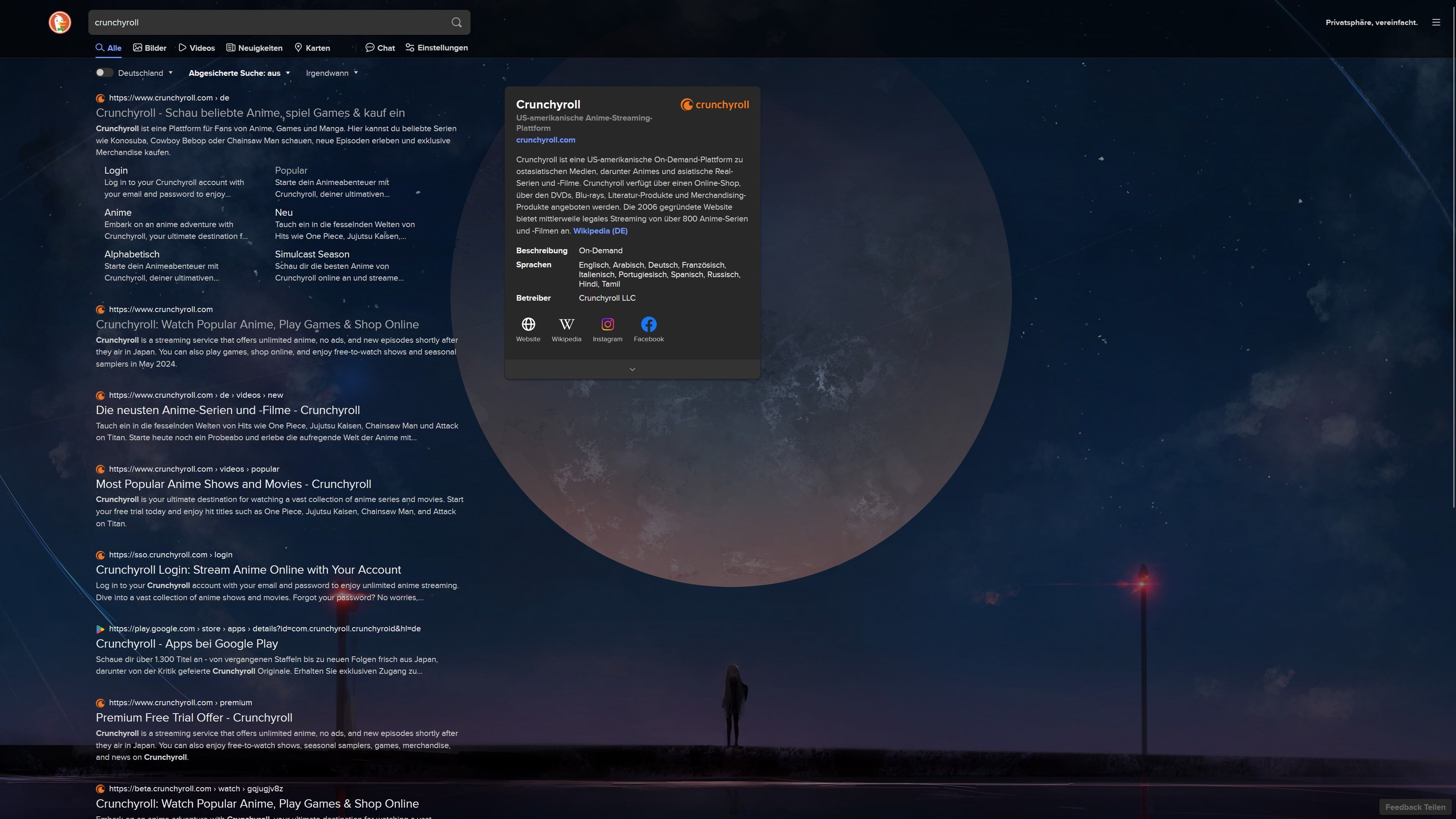Click the 'Crunchyroll LLC' Betreiber value
Screen dimensions: 1456x819
click(x=607, y=298)
